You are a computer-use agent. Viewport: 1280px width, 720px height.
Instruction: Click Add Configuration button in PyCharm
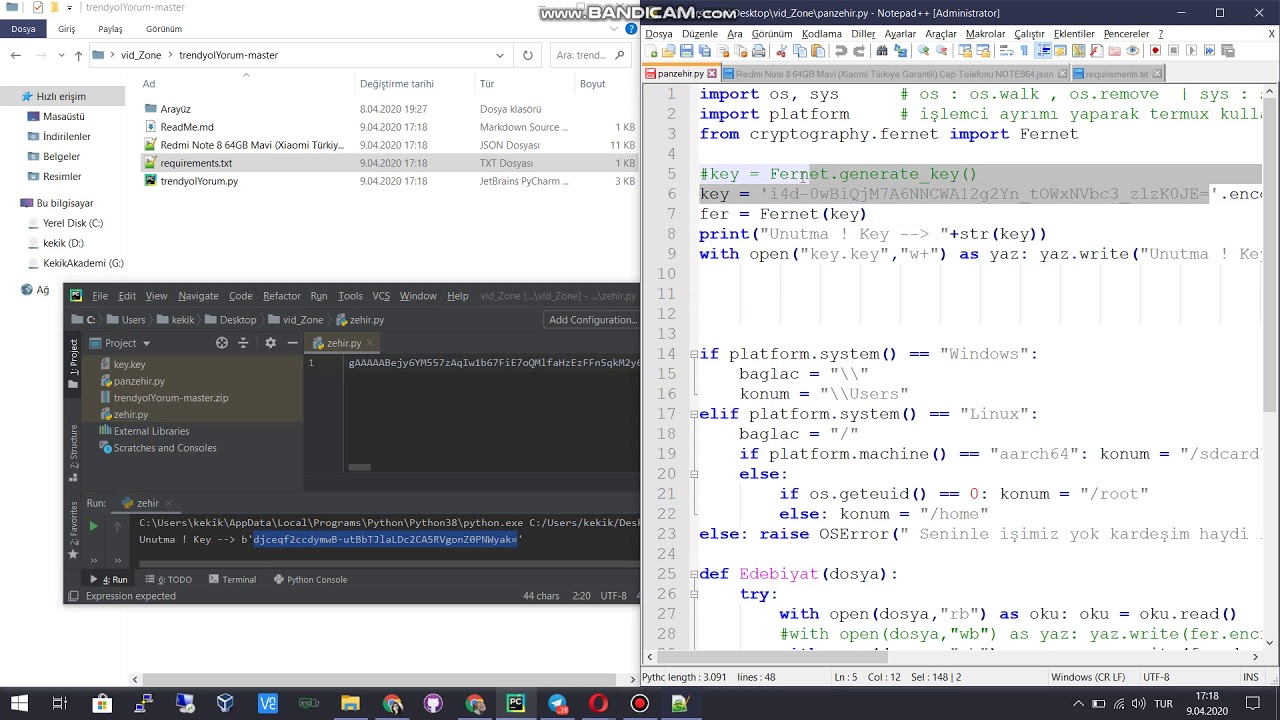tap(593, 320)
